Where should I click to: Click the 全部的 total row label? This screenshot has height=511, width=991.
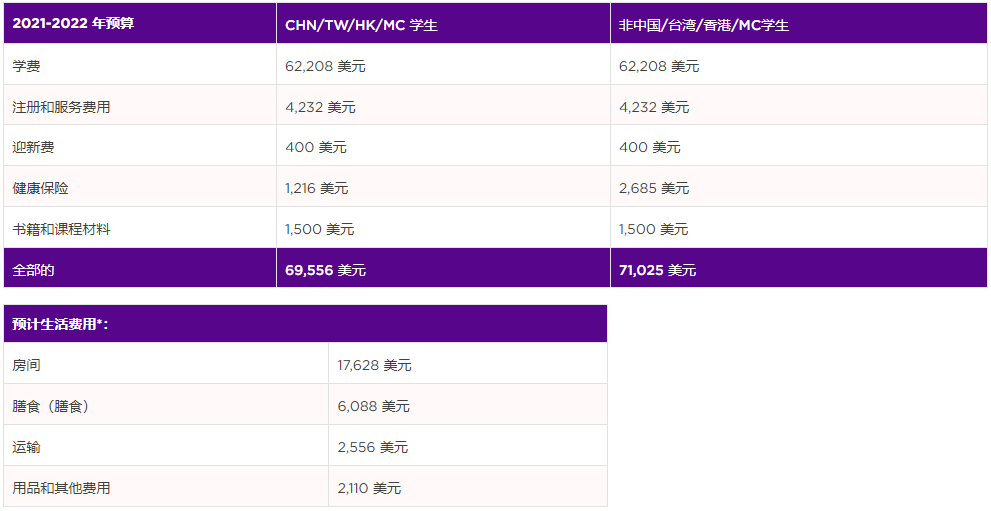33,270
